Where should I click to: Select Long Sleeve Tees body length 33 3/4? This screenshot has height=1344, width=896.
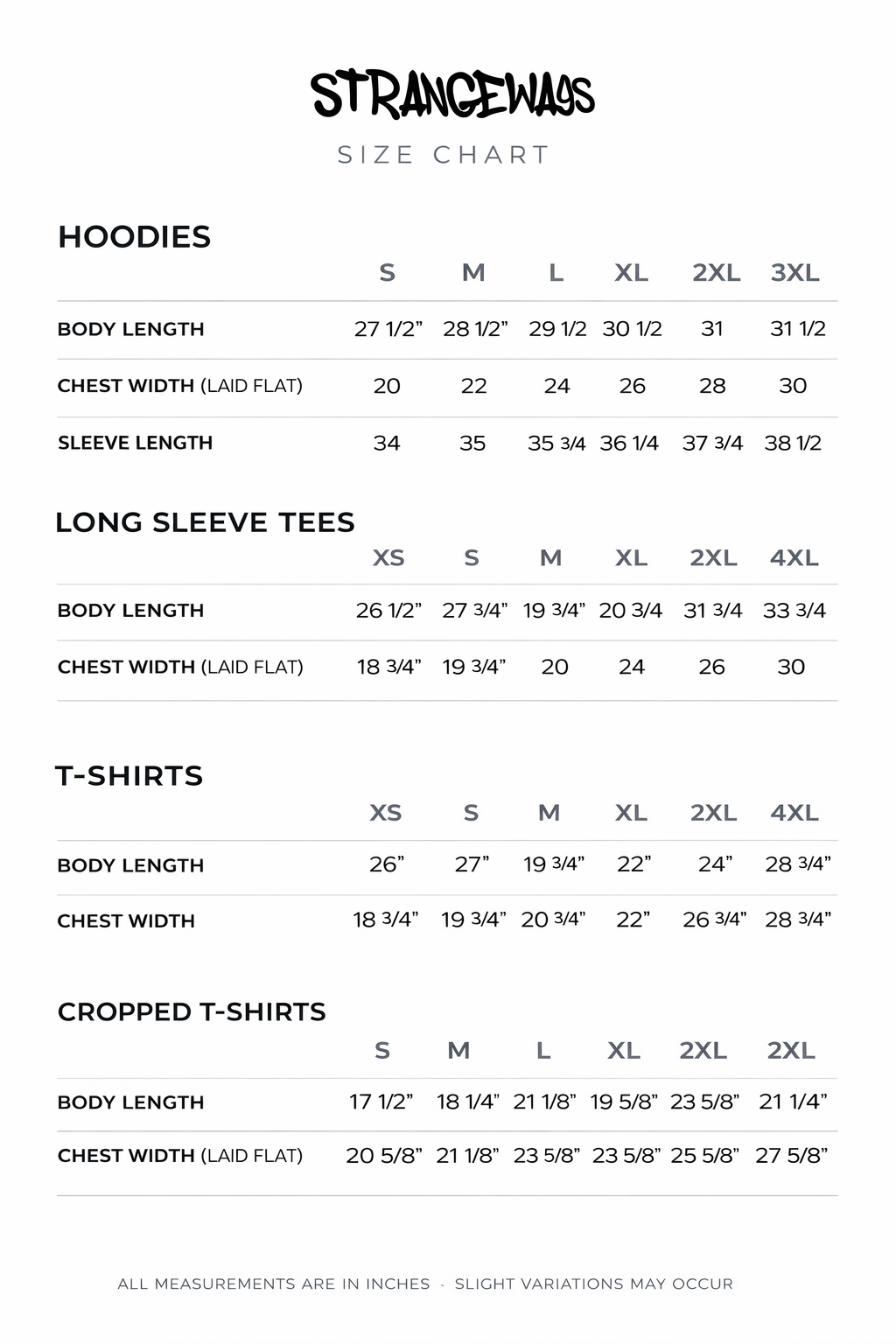[x=794, y=611]
